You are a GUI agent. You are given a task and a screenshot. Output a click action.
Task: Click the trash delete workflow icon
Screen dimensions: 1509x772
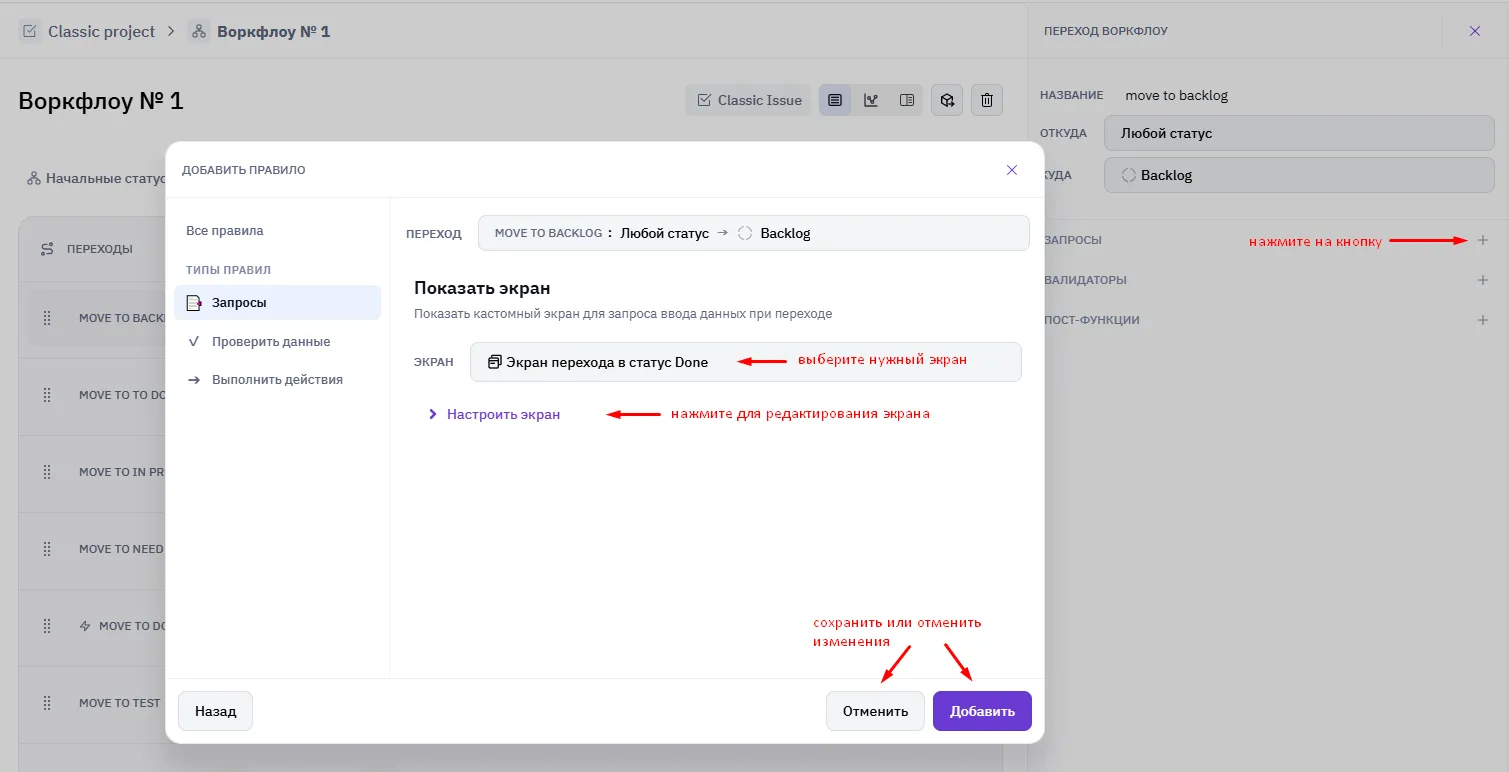[987, 100]
